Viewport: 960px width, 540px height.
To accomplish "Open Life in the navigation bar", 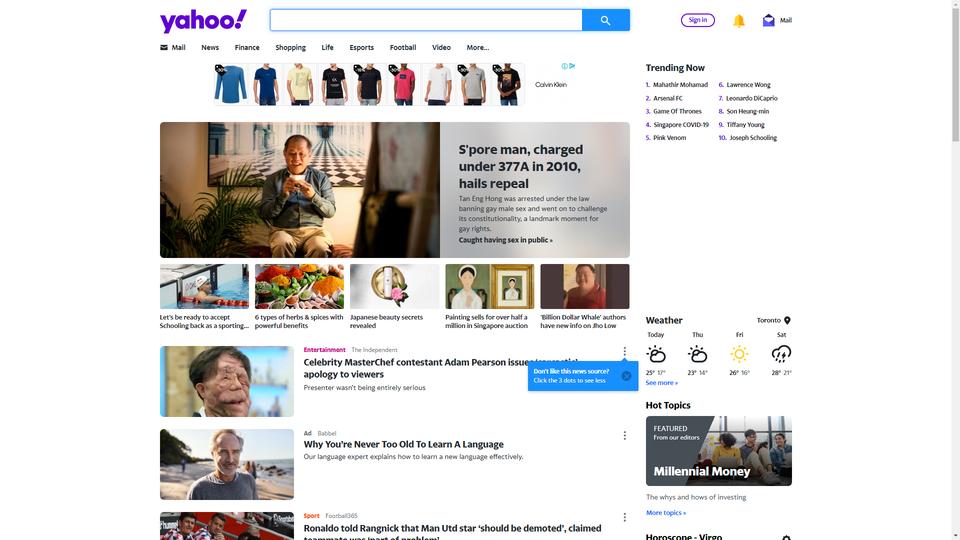I will point(328,47).
